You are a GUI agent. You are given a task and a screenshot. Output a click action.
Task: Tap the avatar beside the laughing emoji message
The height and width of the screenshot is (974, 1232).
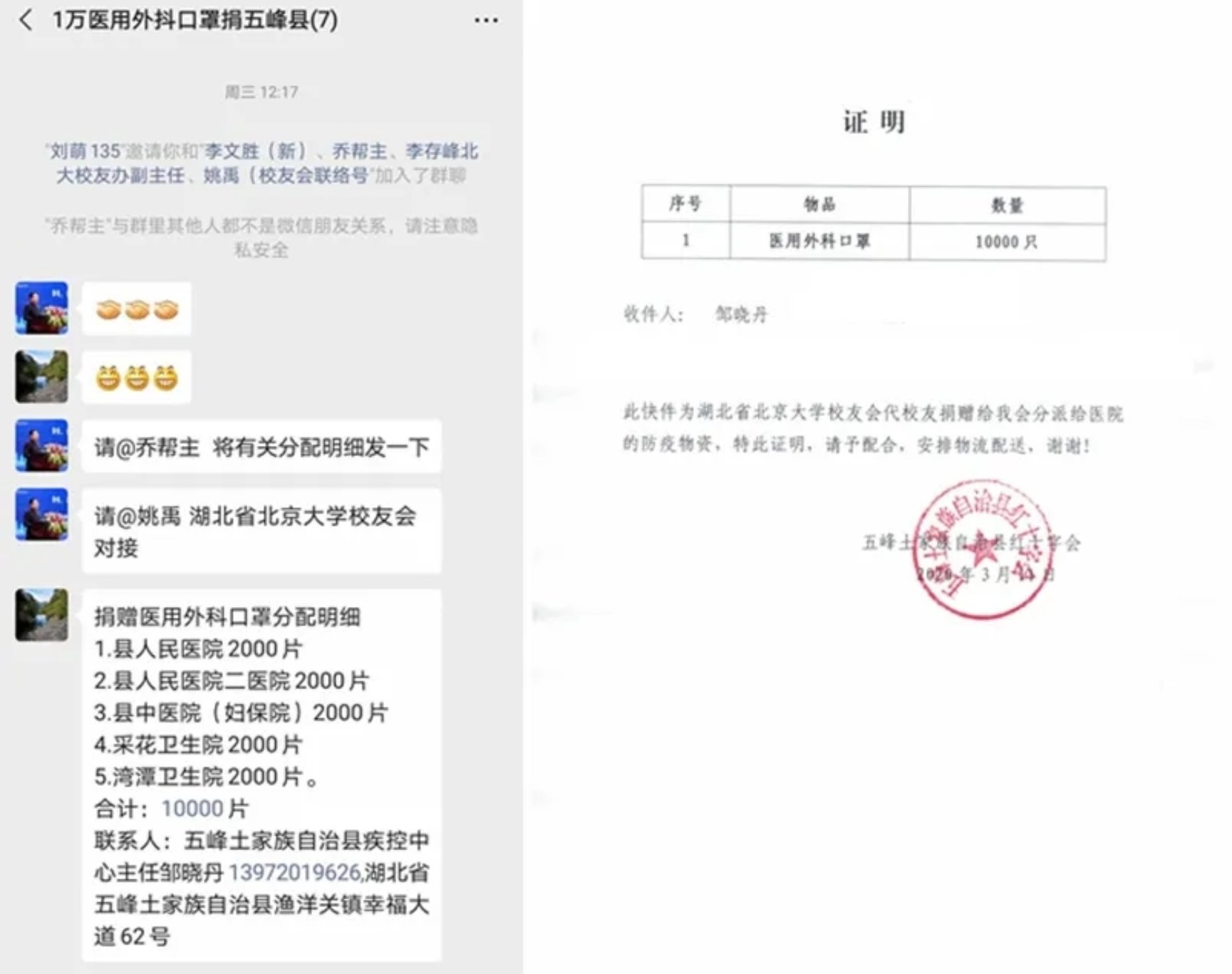pos(42,377)
